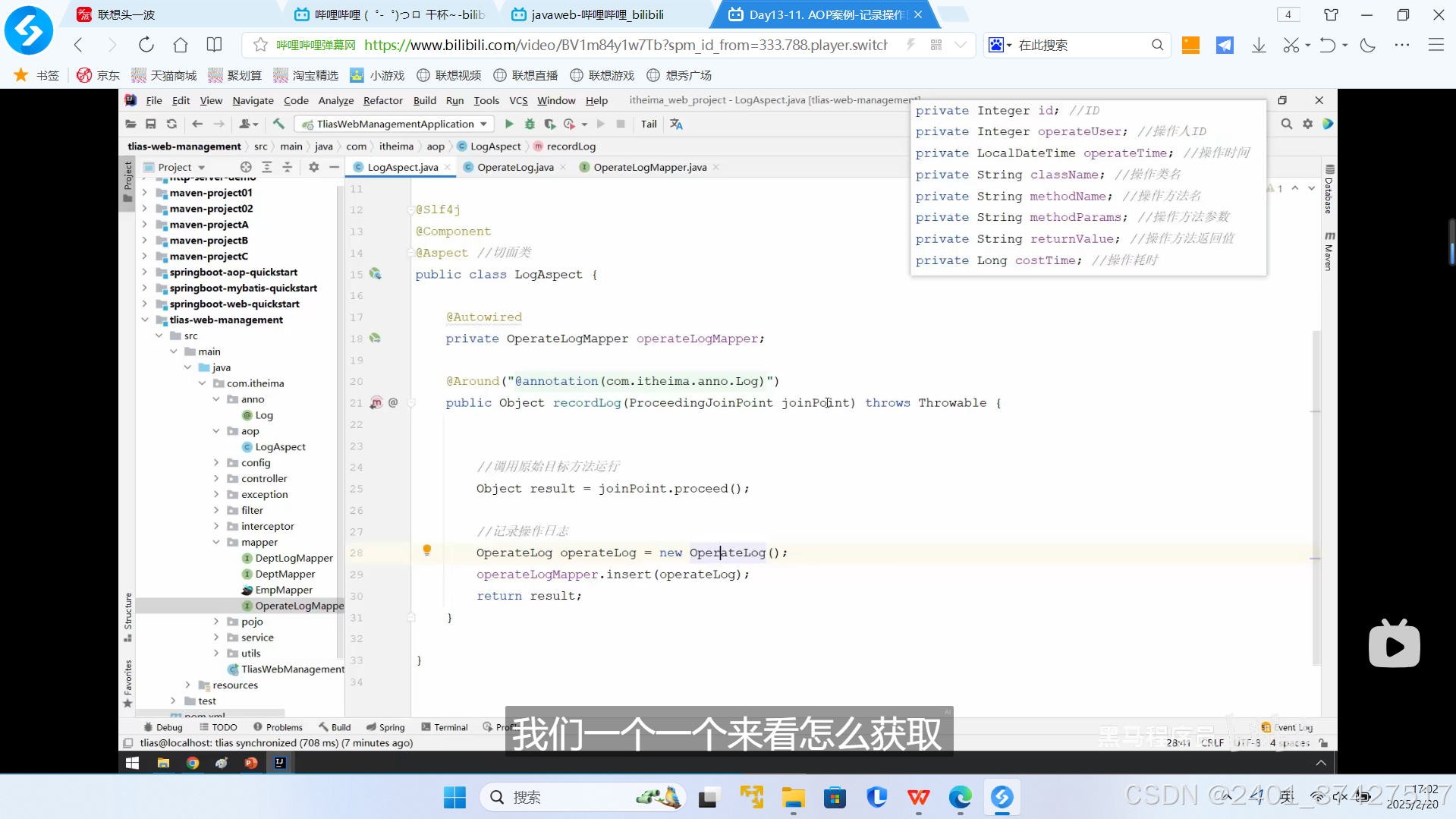Open WPS Office from the taskbar
Image resolution: width=1456 pixels, height=819 pixels.
coord(919,797)
